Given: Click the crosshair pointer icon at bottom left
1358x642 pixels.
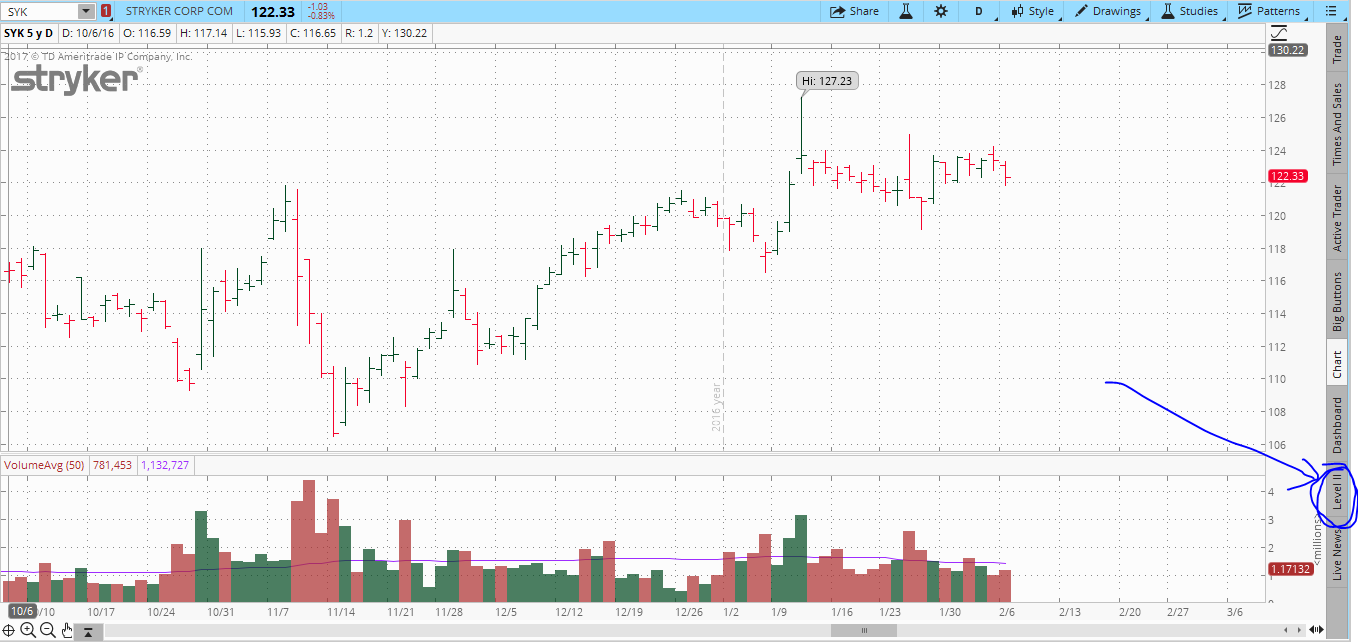Looking at the screenshot, I should tap(10, 630).
